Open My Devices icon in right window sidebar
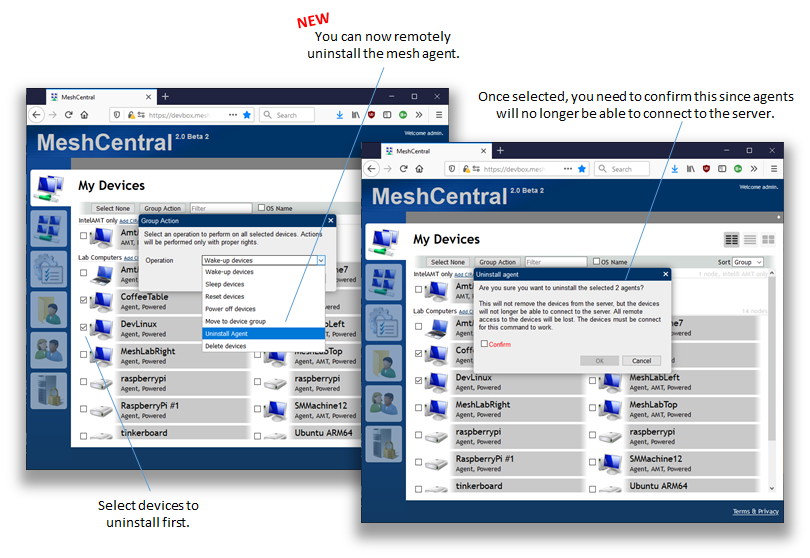810x558 pixels. tap(383, 242)
